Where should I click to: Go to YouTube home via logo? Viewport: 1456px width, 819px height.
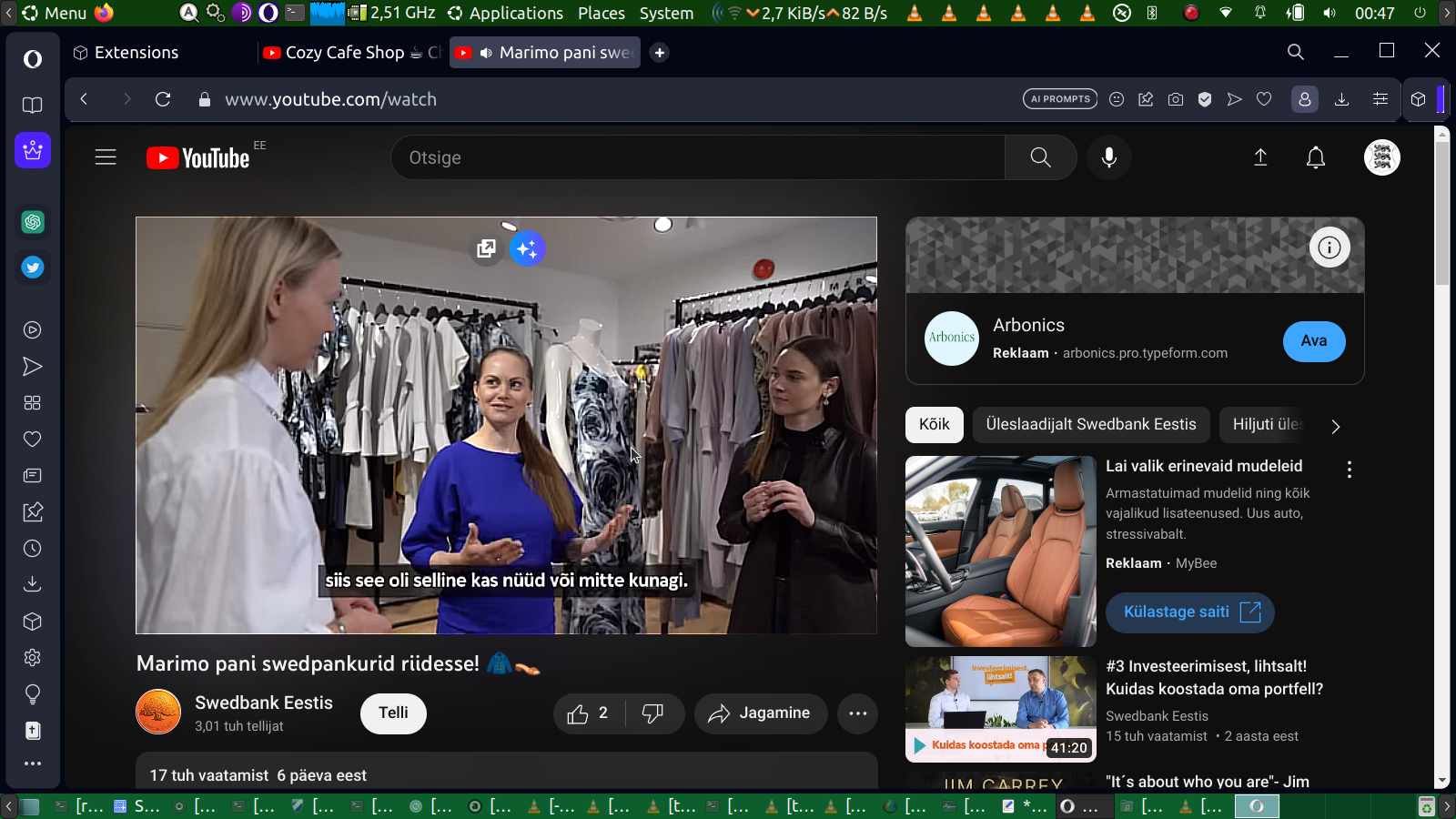[x=198, y=158]
